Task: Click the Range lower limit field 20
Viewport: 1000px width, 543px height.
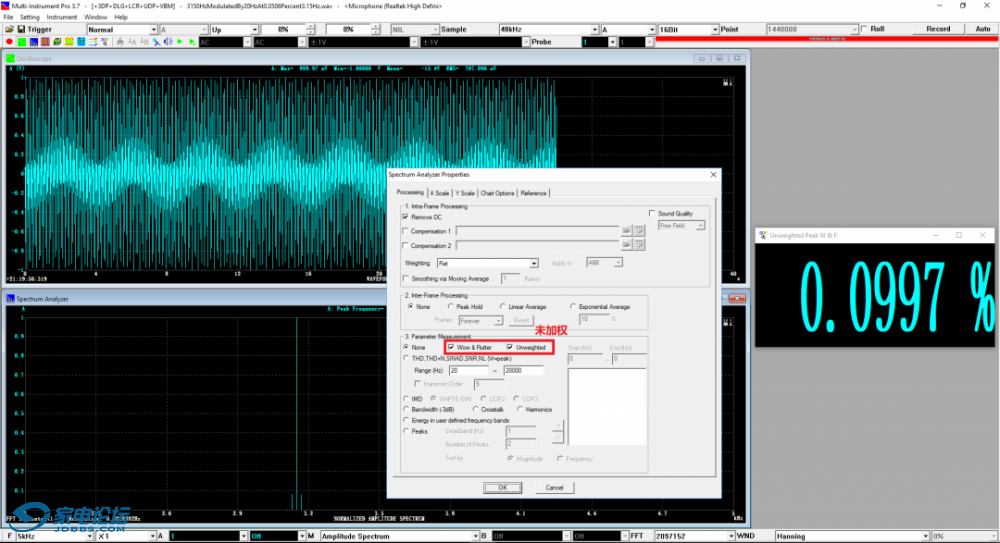Action: point(469,370)
